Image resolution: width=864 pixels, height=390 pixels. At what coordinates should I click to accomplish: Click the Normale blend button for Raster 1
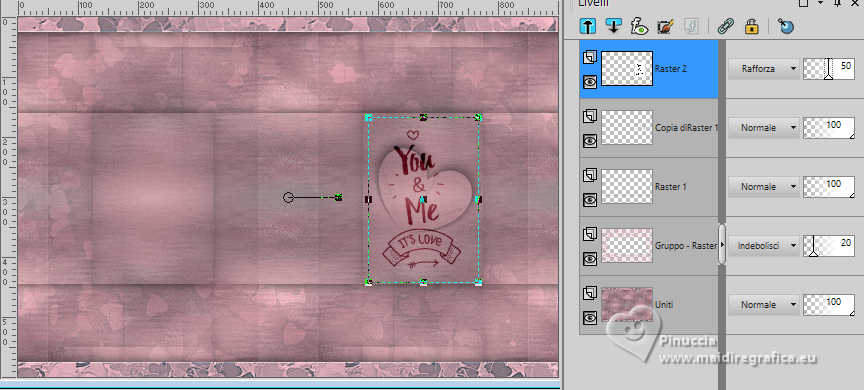point(764,187)
